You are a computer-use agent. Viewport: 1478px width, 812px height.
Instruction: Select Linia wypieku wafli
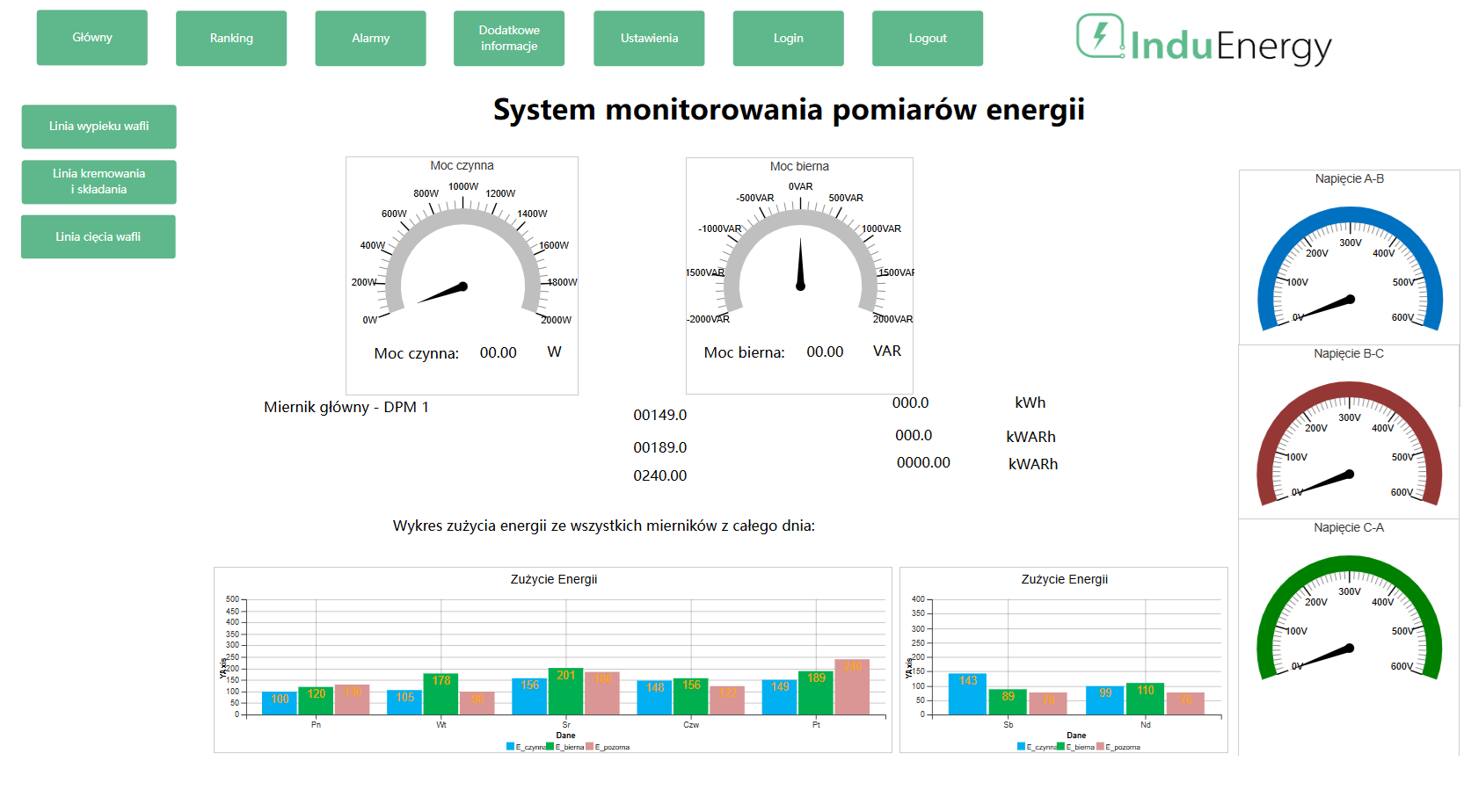(98, 127)
